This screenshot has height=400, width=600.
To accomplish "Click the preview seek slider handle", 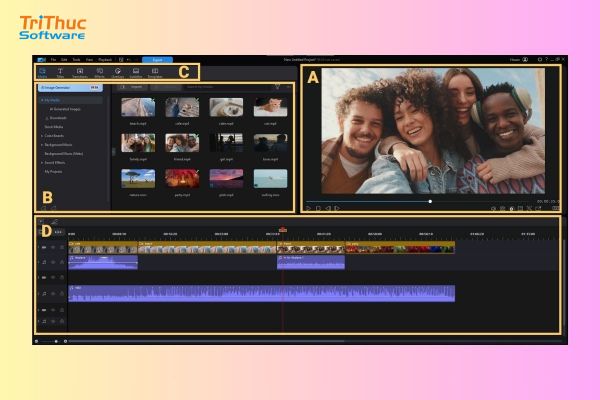I will coord(430,201).
